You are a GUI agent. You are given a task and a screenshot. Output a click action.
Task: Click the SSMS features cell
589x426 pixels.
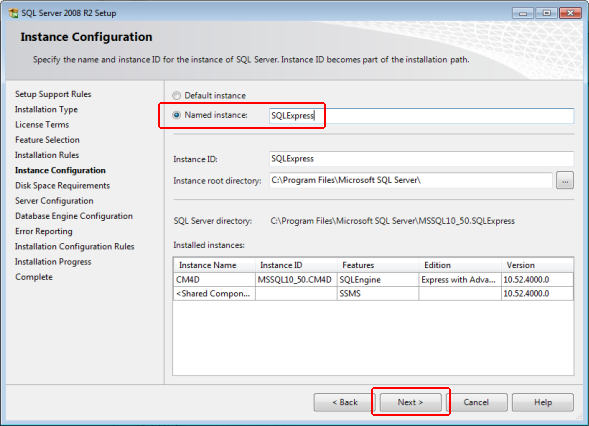pyautogui.click(x=378, y=293)
